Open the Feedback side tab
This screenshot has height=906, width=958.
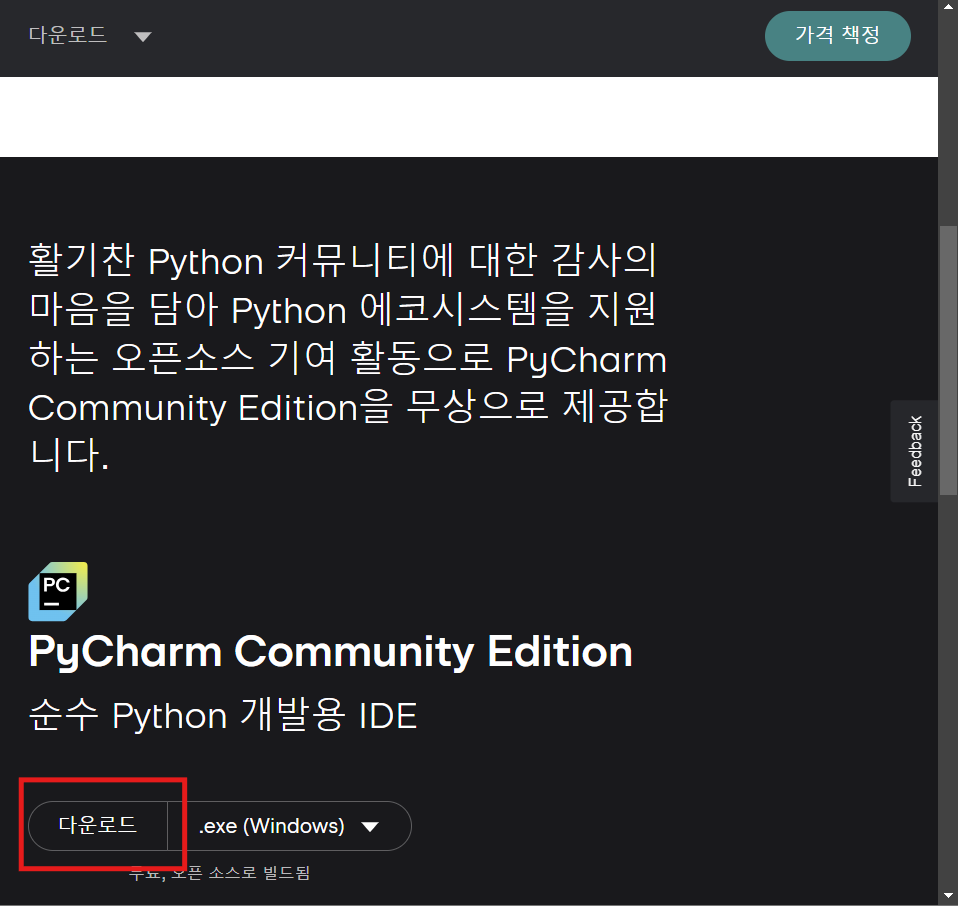914,451
